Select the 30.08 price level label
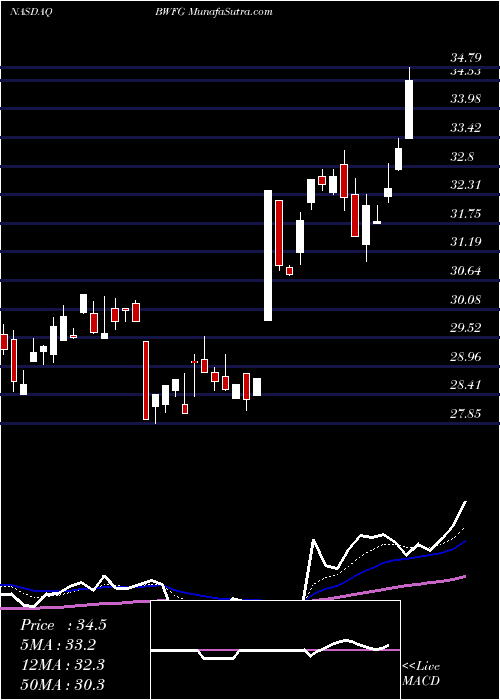This screenshot has height=700, width=500. (466, 299)
